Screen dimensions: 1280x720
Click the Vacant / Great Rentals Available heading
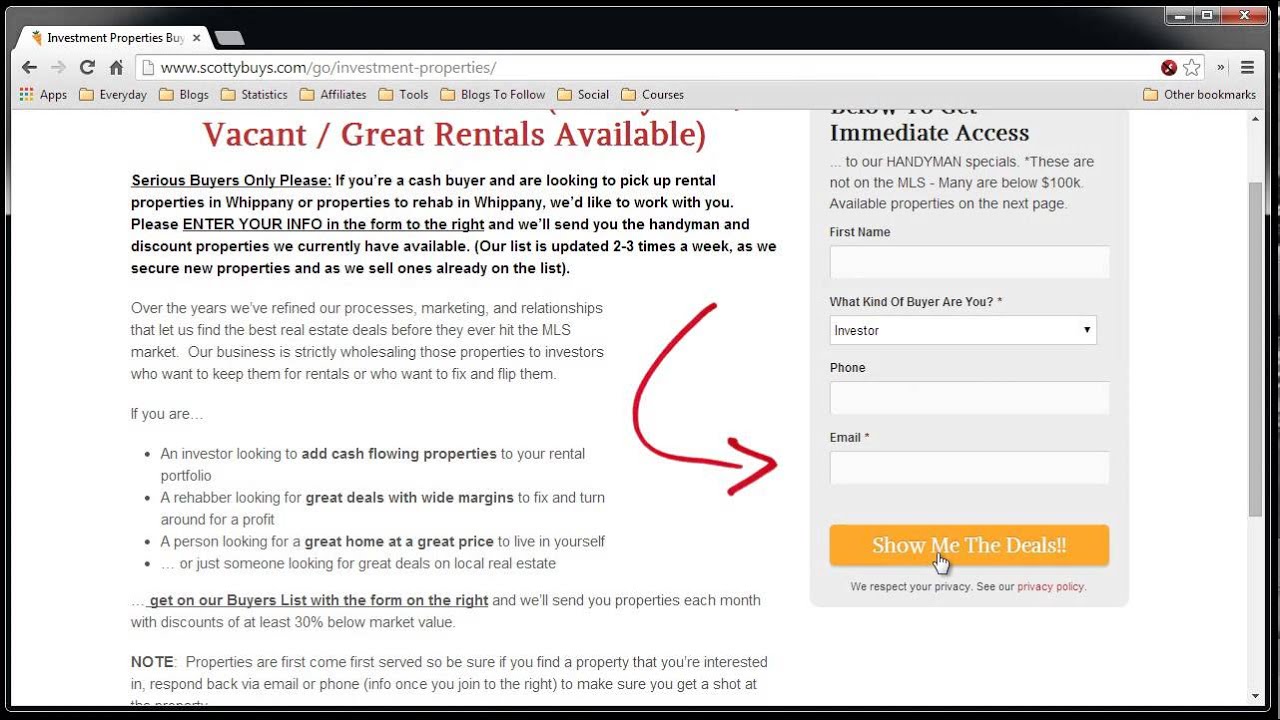pos(454,134)
